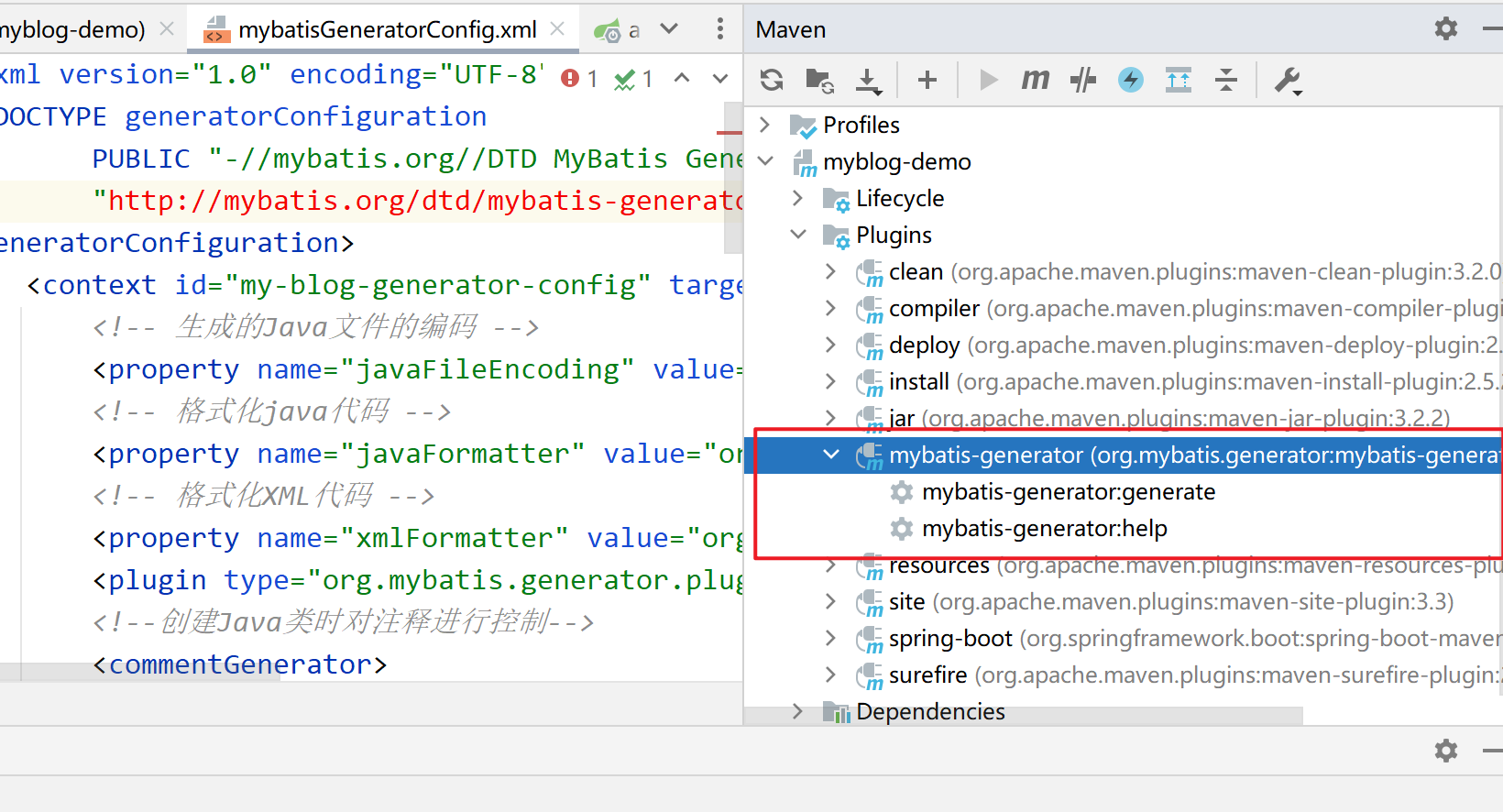This screenshot has width=1503, height=812.
Task: Select the mybatis-generator plugin row
Action: tap(1124, 455)
